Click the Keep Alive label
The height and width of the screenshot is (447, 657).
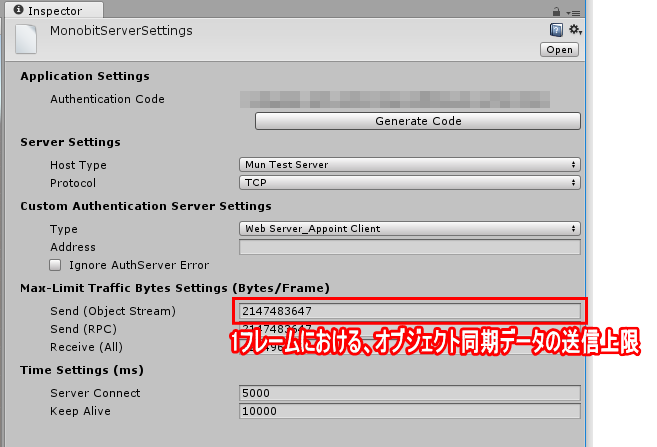[80, 411]
